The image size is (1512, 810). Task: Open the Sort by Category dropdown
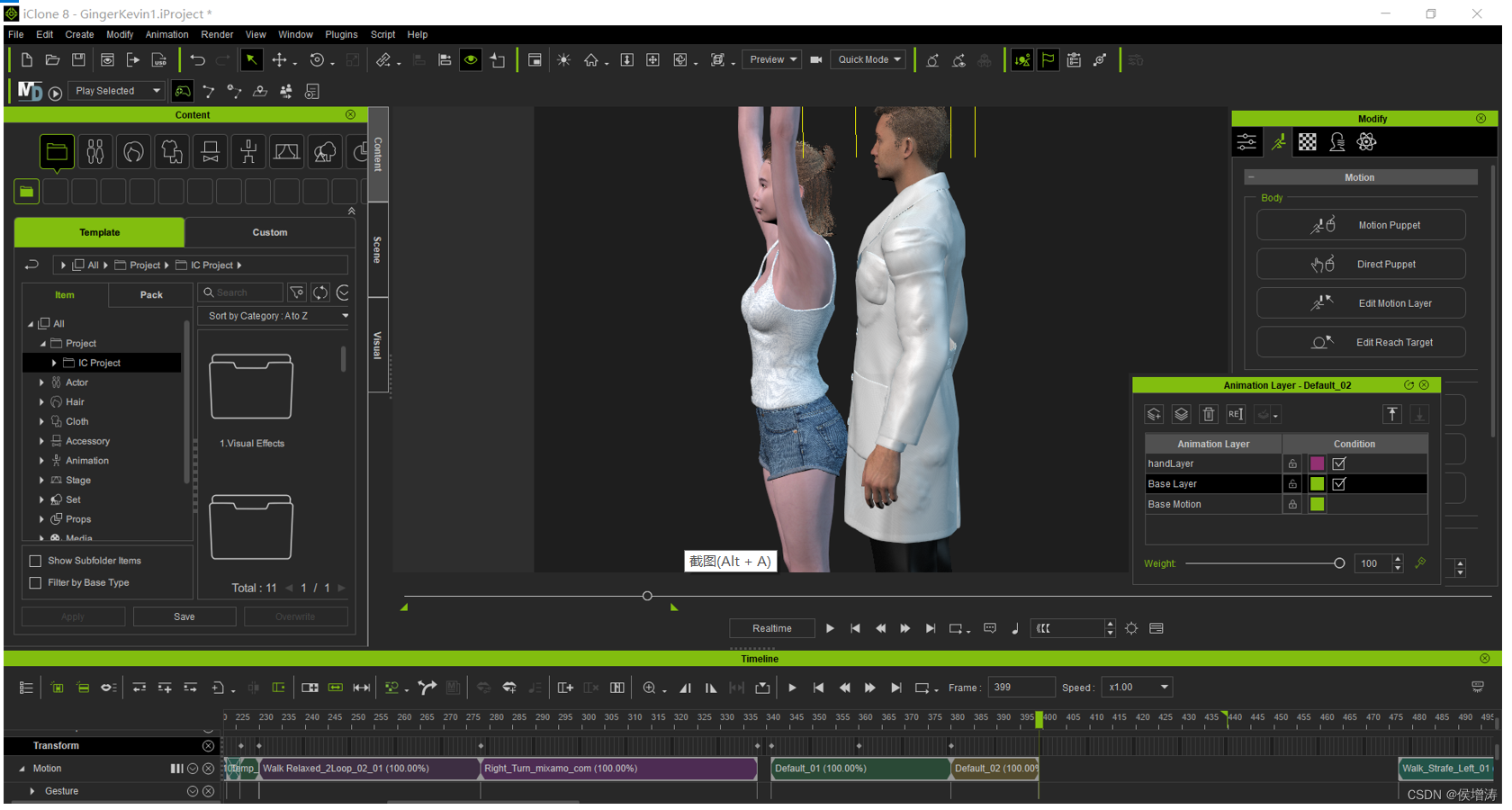pos(274,316)
